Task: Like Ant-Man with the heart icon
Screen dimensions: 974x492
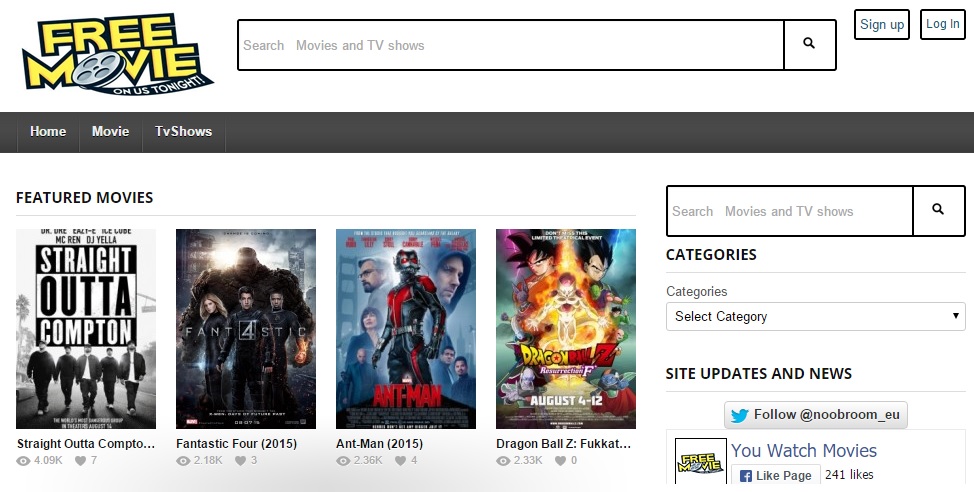Action: point(401,461)
